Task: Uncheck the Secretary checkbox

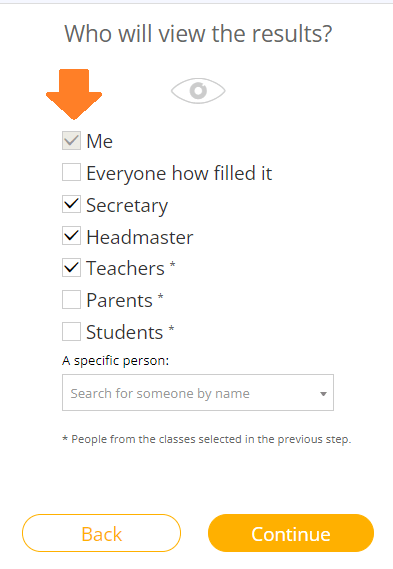Action: (71, 204)
